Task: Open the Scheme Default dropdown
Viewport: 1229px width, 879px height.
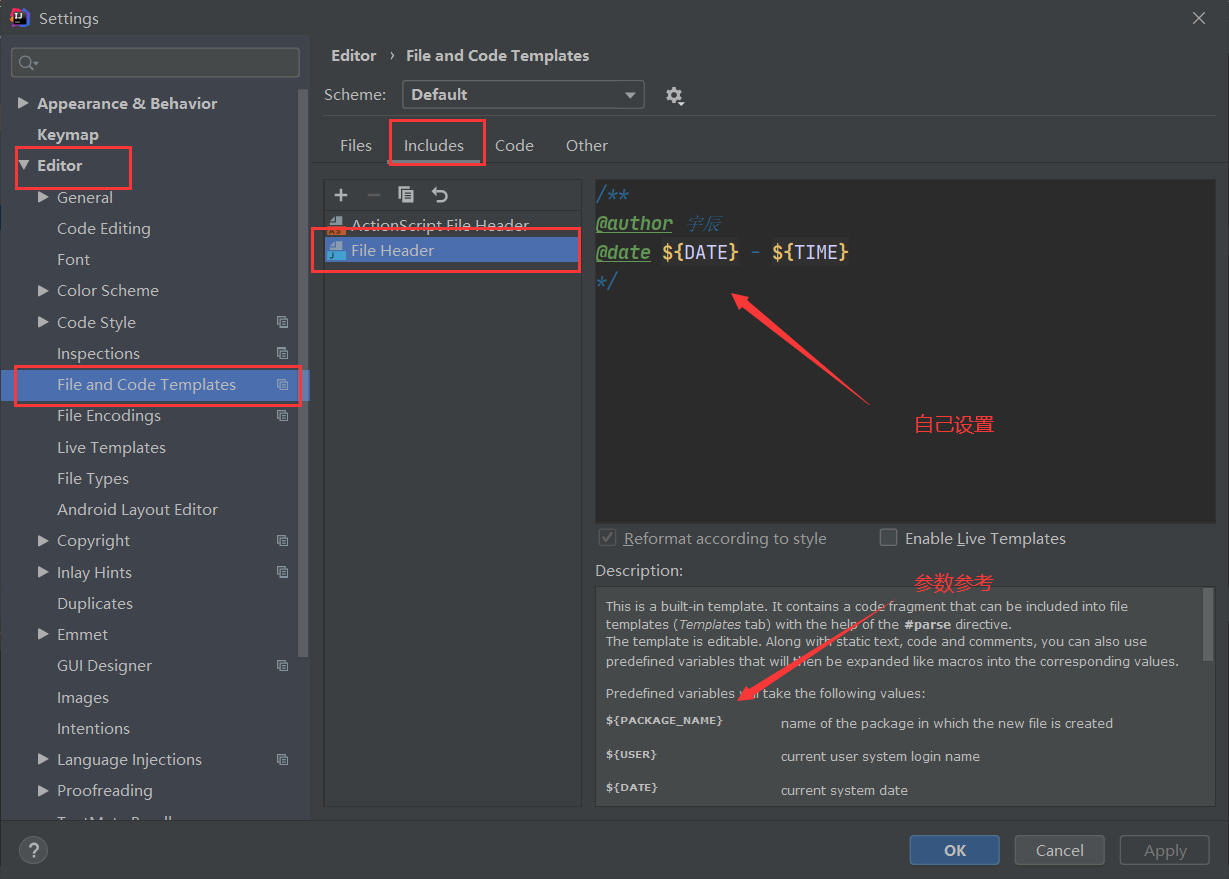Action: pyautogui.click(x=523, y=95)
